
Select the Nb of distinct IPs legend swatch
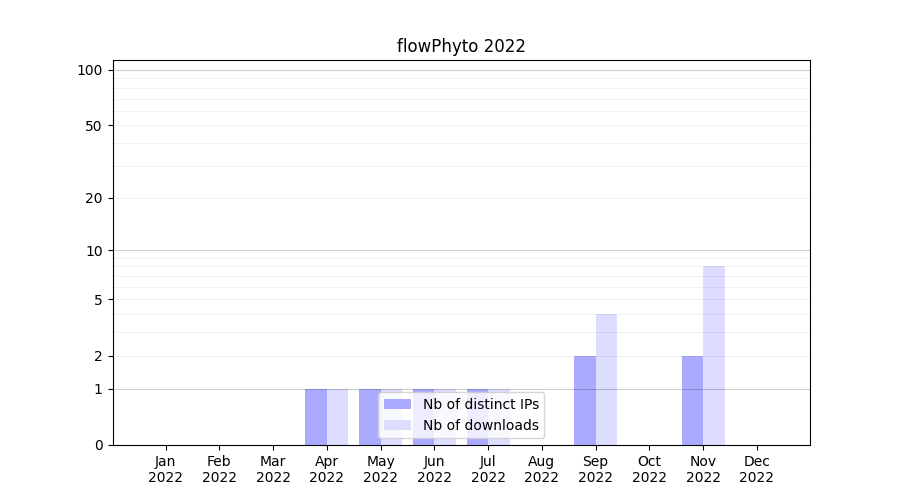coord(397,404)
